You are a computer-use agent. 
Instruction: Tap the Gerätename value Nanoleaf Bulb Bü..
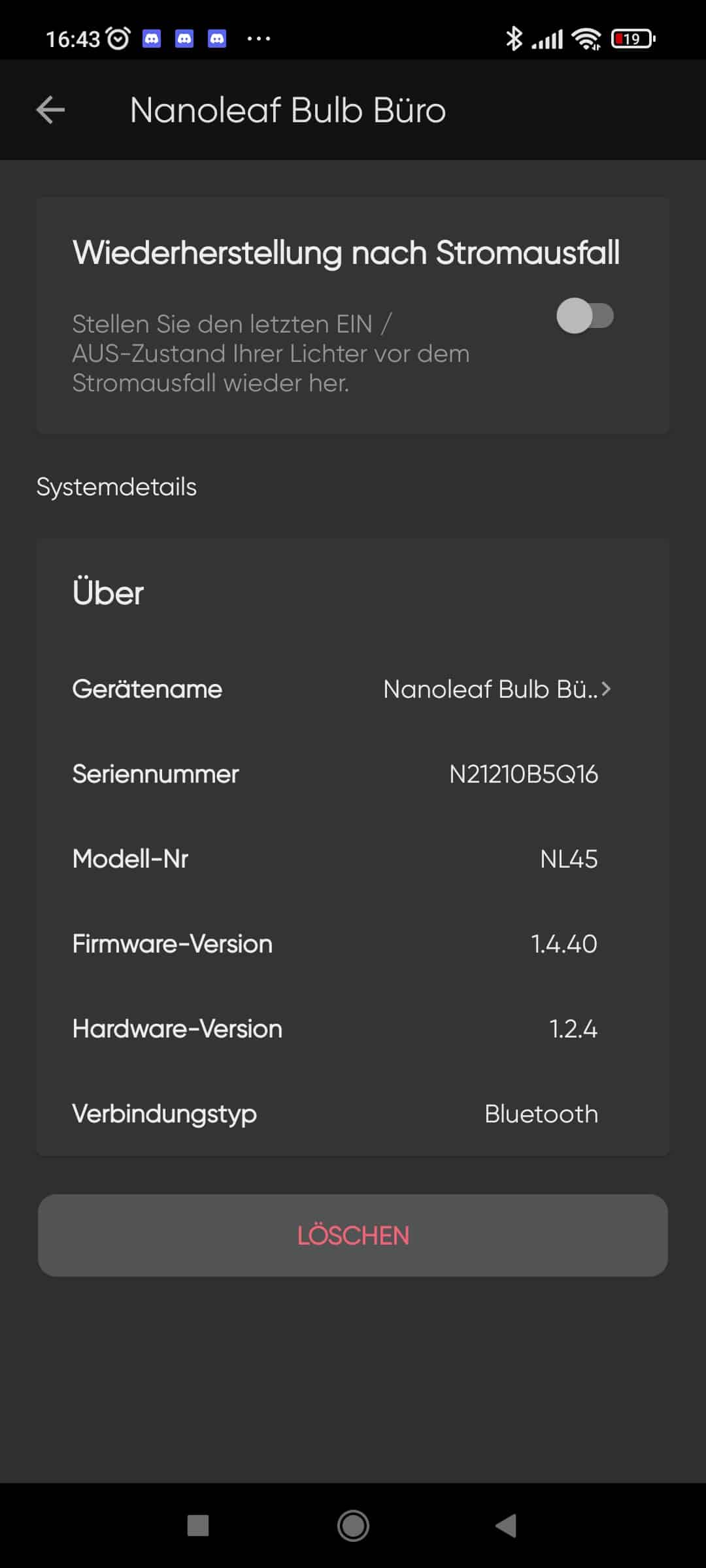[489, 689]
